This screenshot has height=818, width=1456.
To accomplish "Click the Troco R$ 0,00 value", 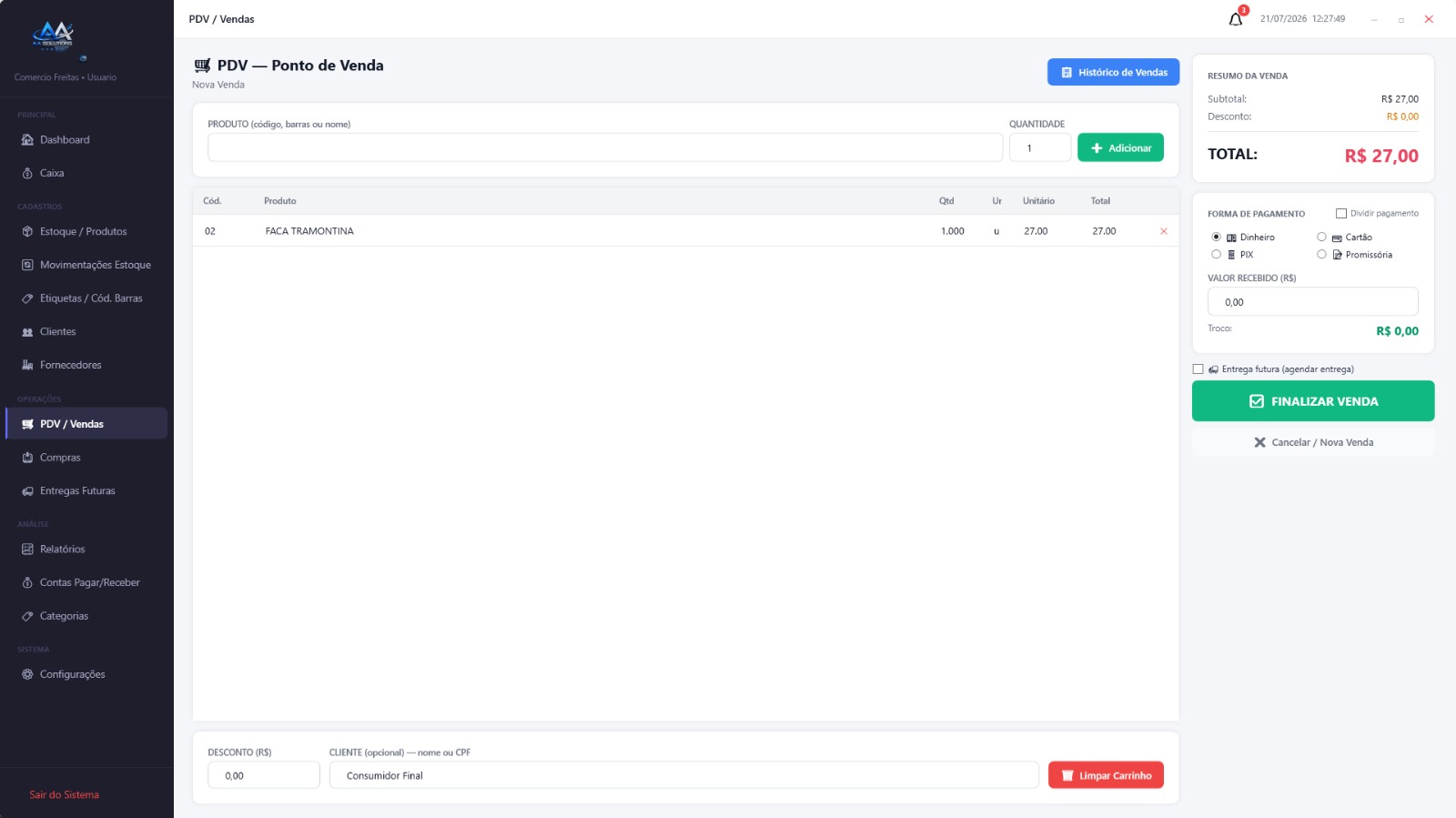I will point(1397,331).
